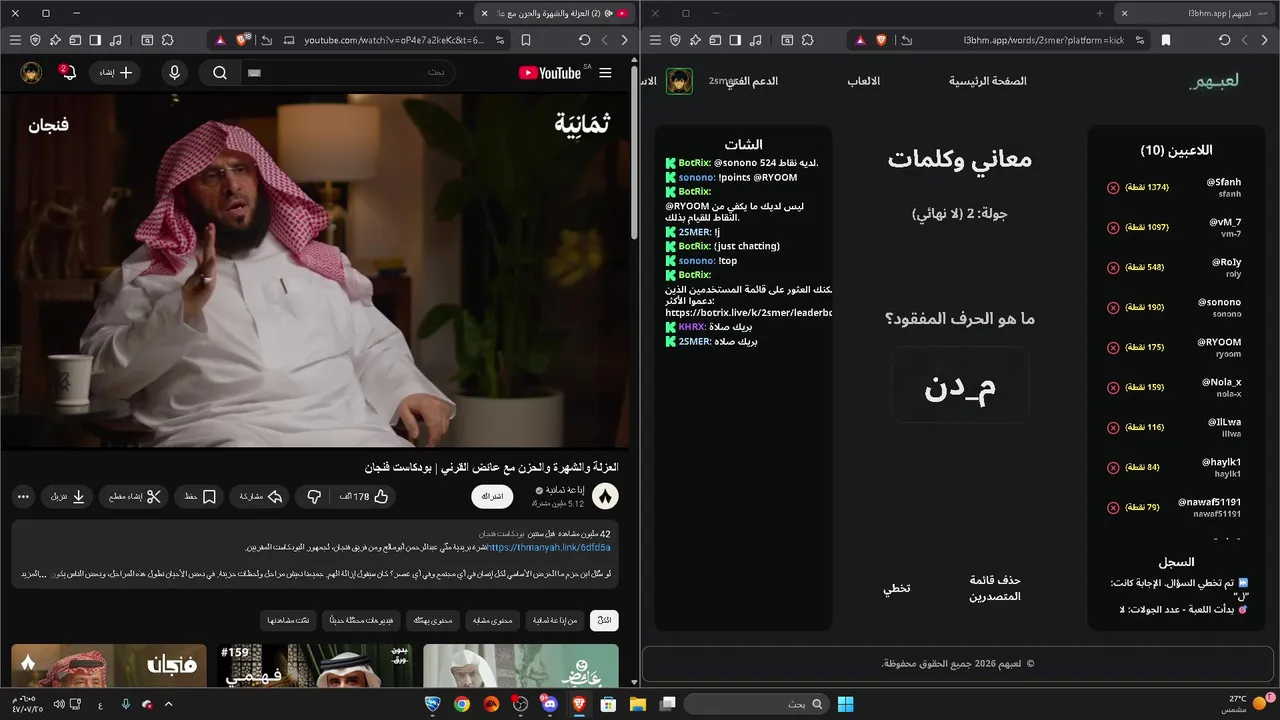Open Brave Rewards icon in l3bhm window

click(859, 40)
